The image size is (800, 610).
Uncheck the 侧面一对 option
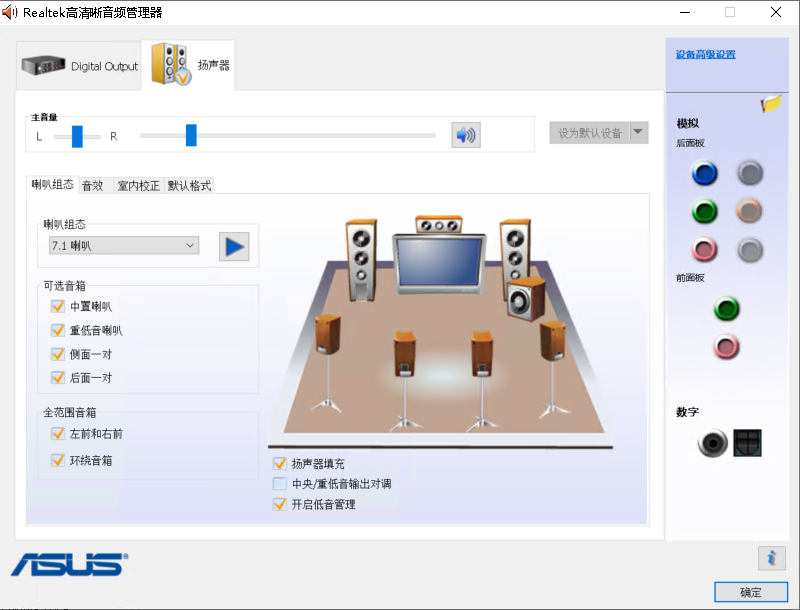coord(58,354)
